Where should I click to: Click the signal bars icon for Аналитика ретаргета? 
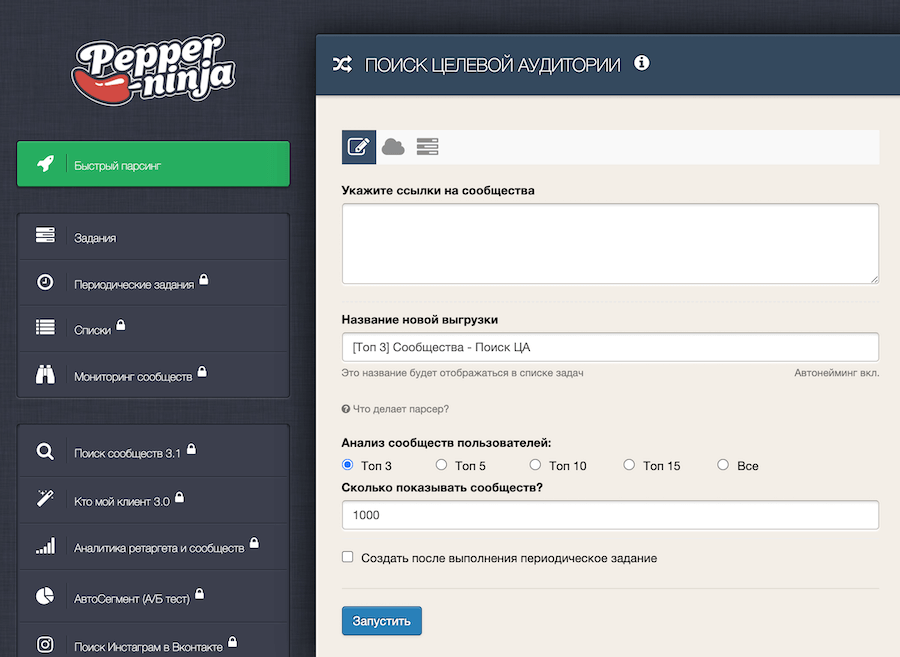click(x=45, y=546)
